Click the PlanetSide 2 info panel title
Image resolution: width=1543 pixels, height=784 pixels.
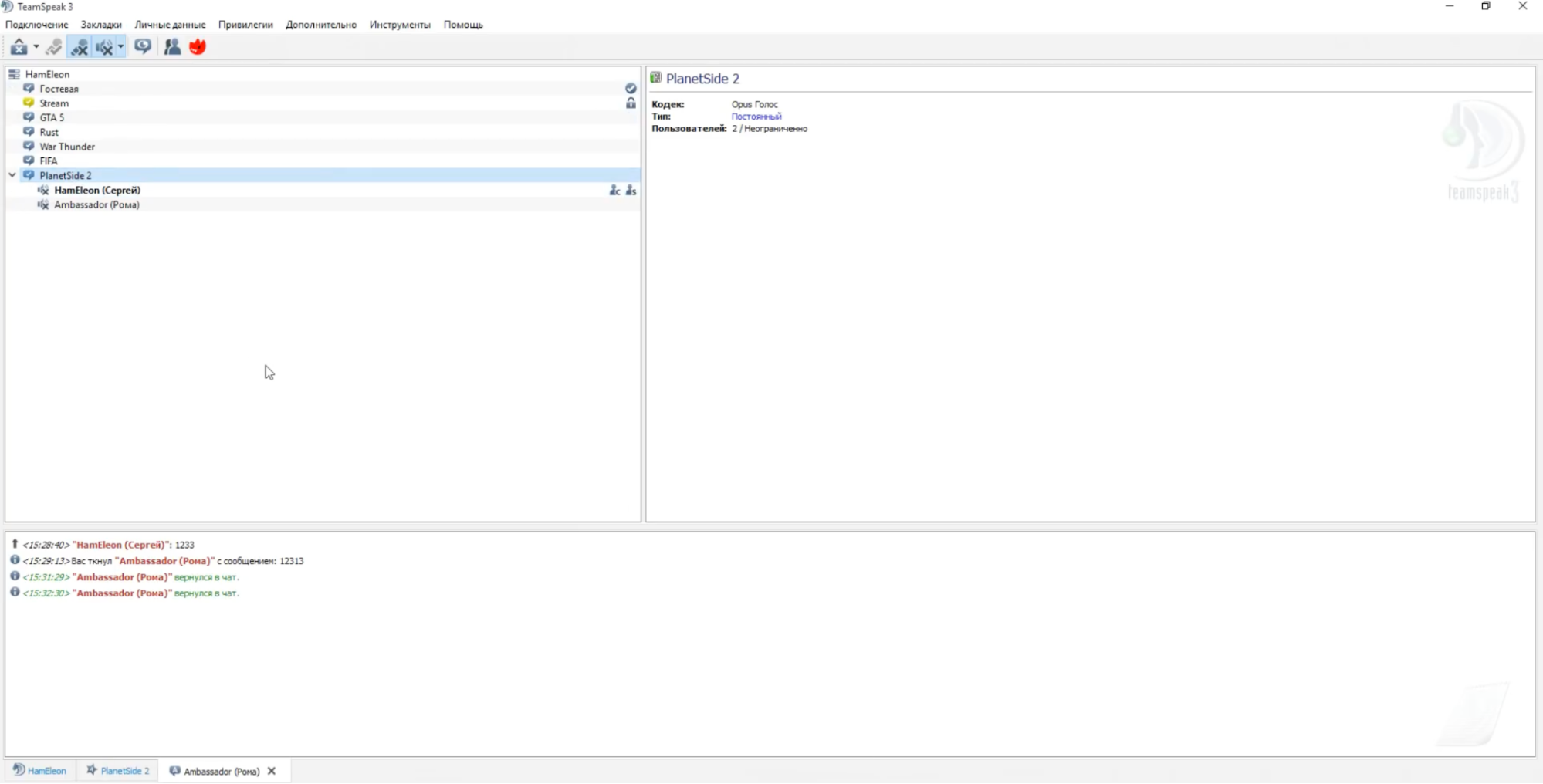(702, 79)
